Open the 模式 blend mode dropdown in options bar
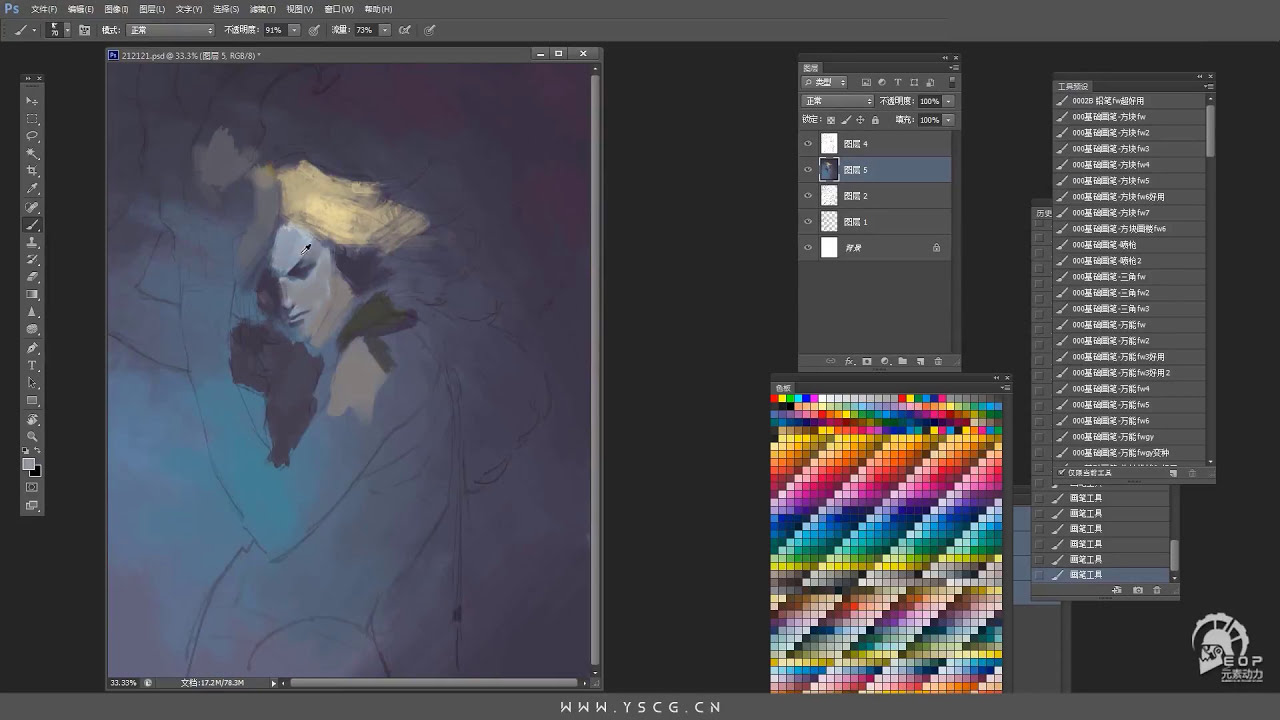 170,30
